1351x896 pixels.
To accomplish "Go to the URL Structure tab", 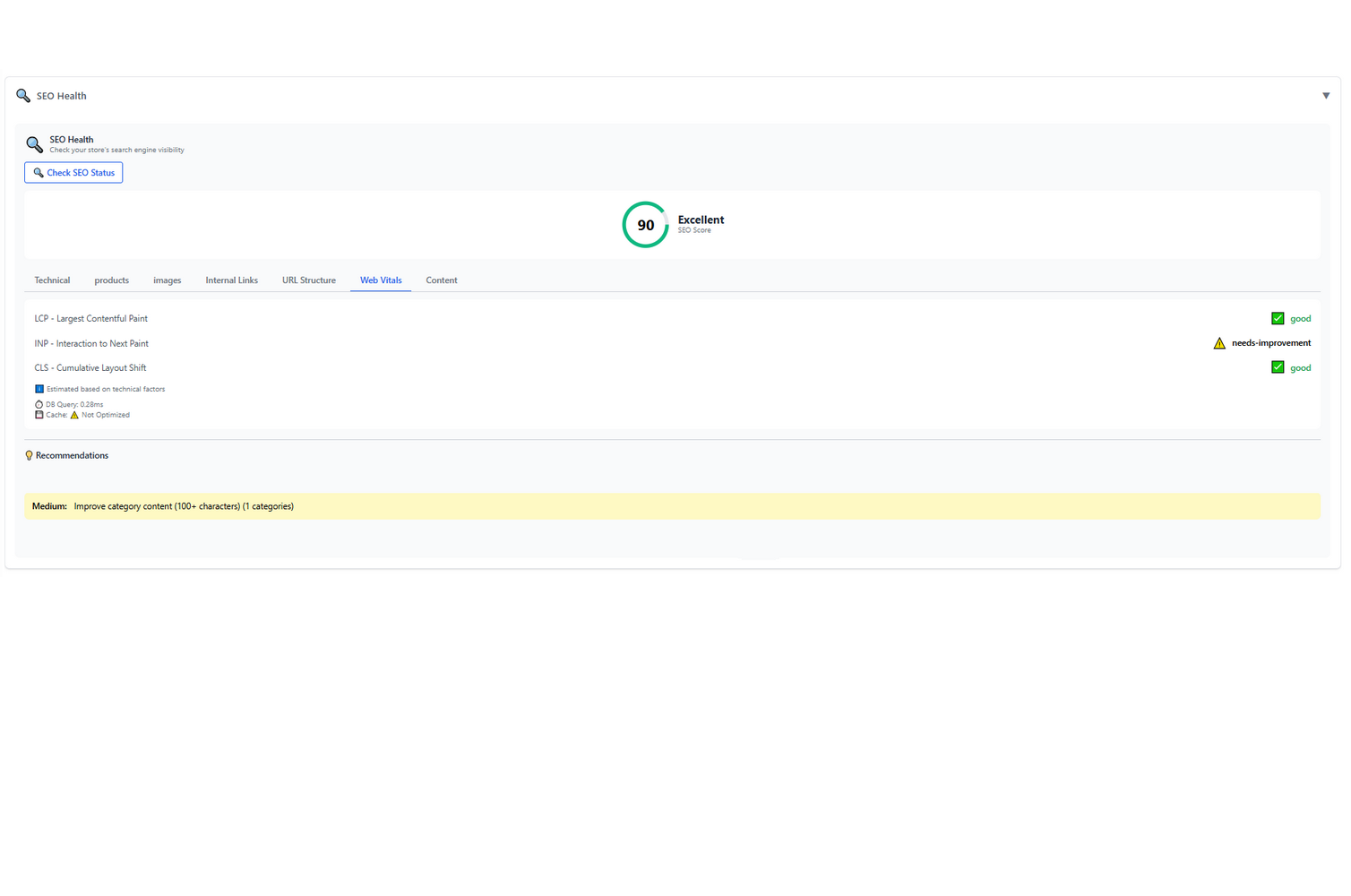I will coord(308,280).
